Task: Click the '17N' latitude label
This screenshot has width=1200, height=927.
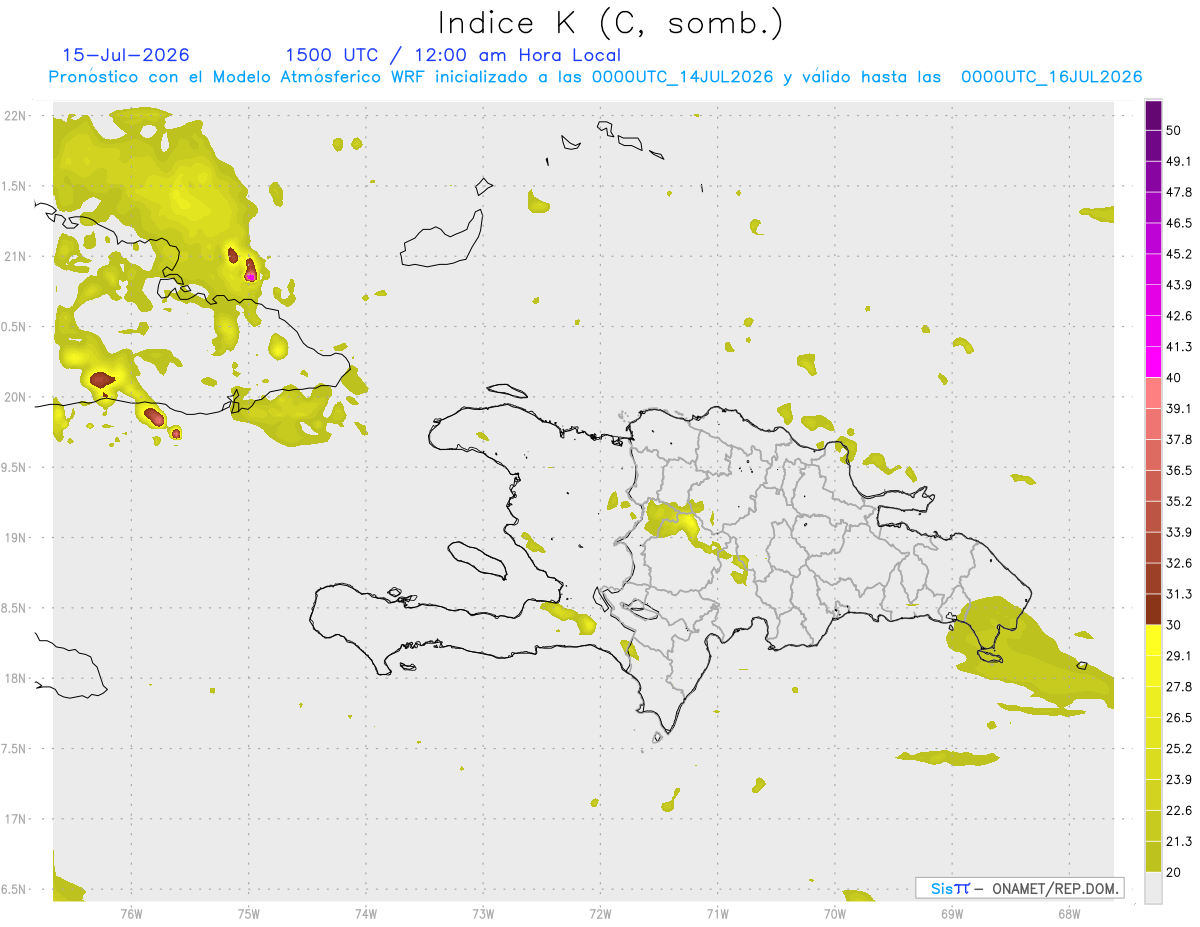Action: click(15, 819)
